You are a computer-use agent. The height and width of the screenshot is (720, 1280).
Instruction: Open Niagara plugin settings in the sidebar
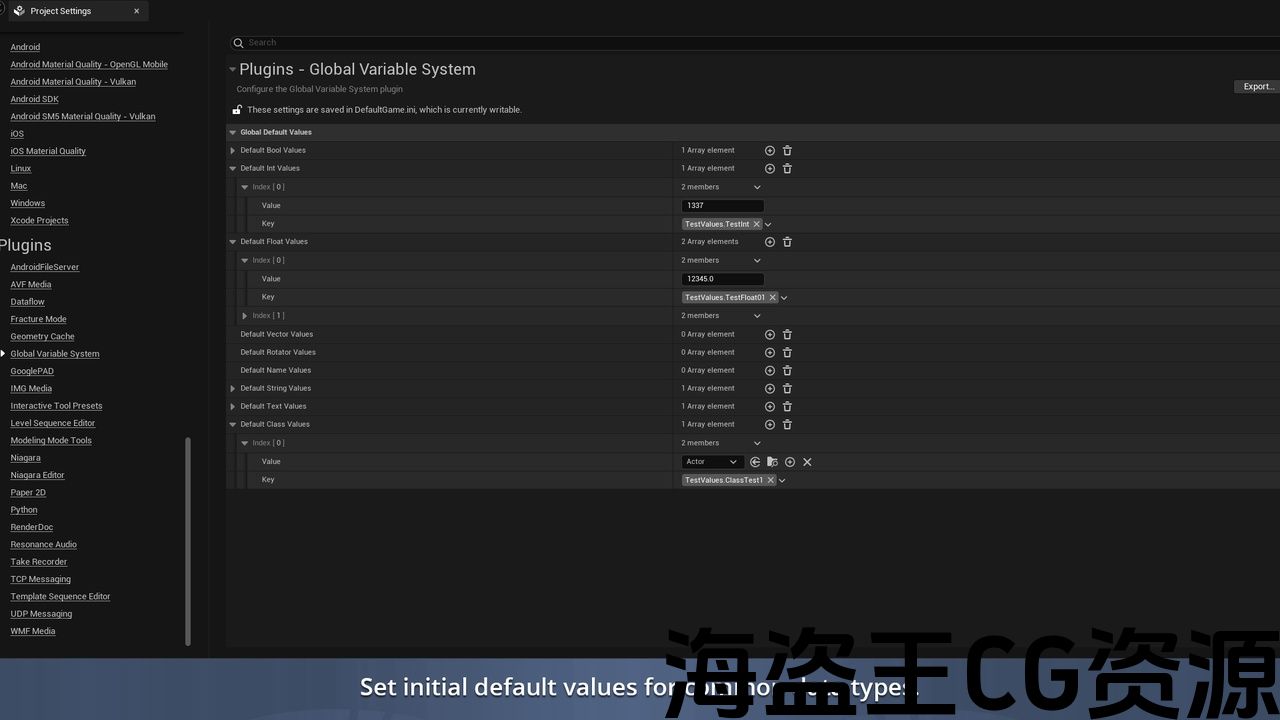25,458
